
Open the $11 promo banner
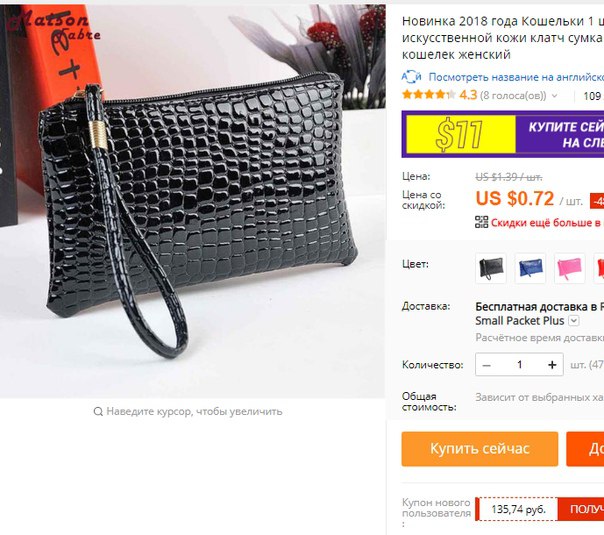503,134
